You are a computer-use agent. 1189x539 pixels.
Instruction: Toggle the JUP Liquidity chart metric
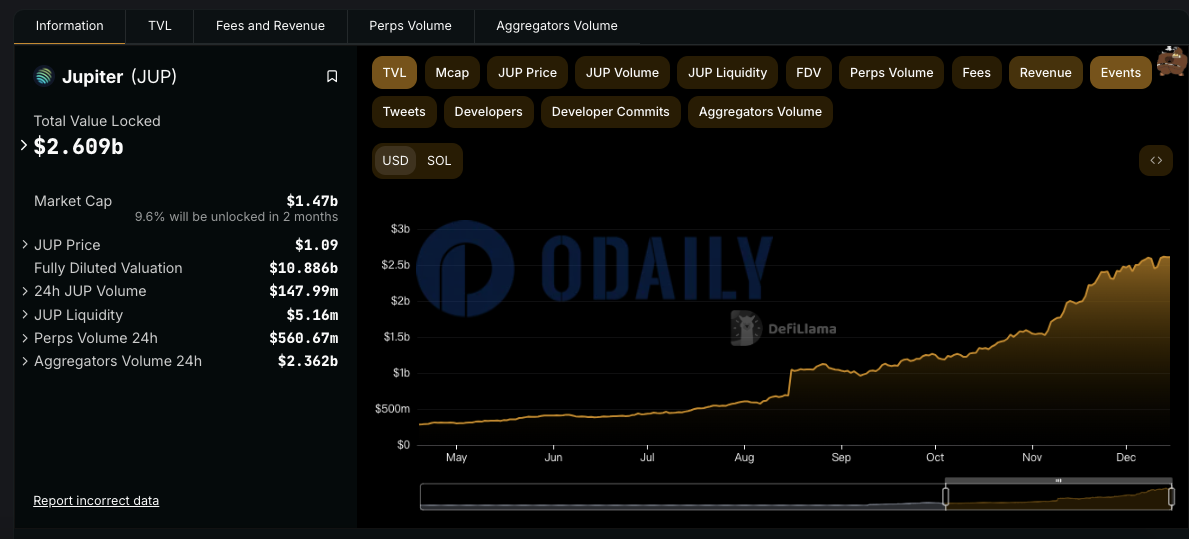click(727, 73)
